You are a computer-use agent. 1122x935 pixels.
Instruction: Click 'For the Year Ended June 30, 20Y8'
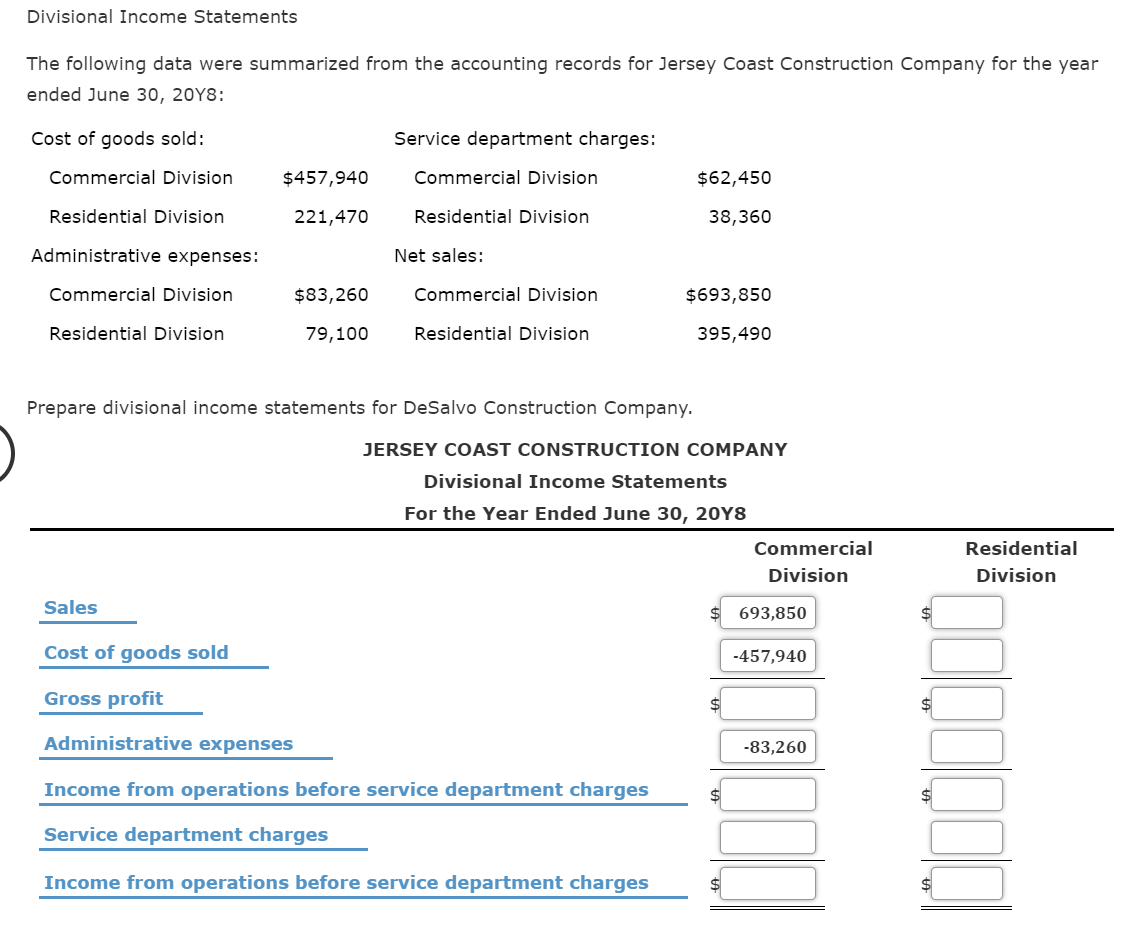click(575, 514)
